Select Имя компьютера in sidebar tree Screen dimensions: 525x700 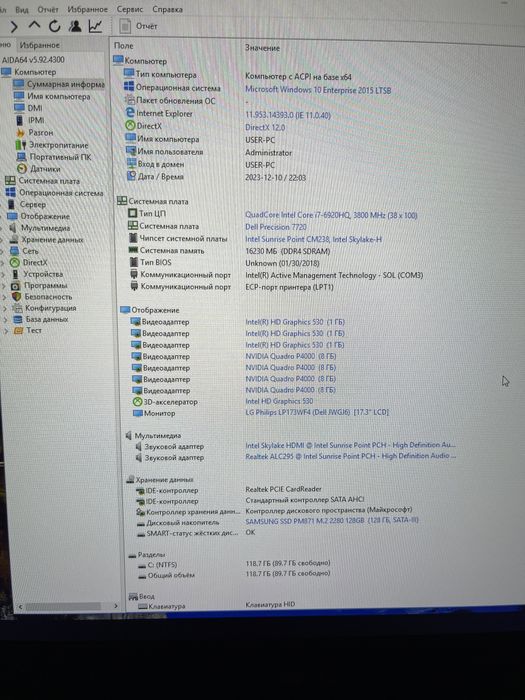point(52,96)
